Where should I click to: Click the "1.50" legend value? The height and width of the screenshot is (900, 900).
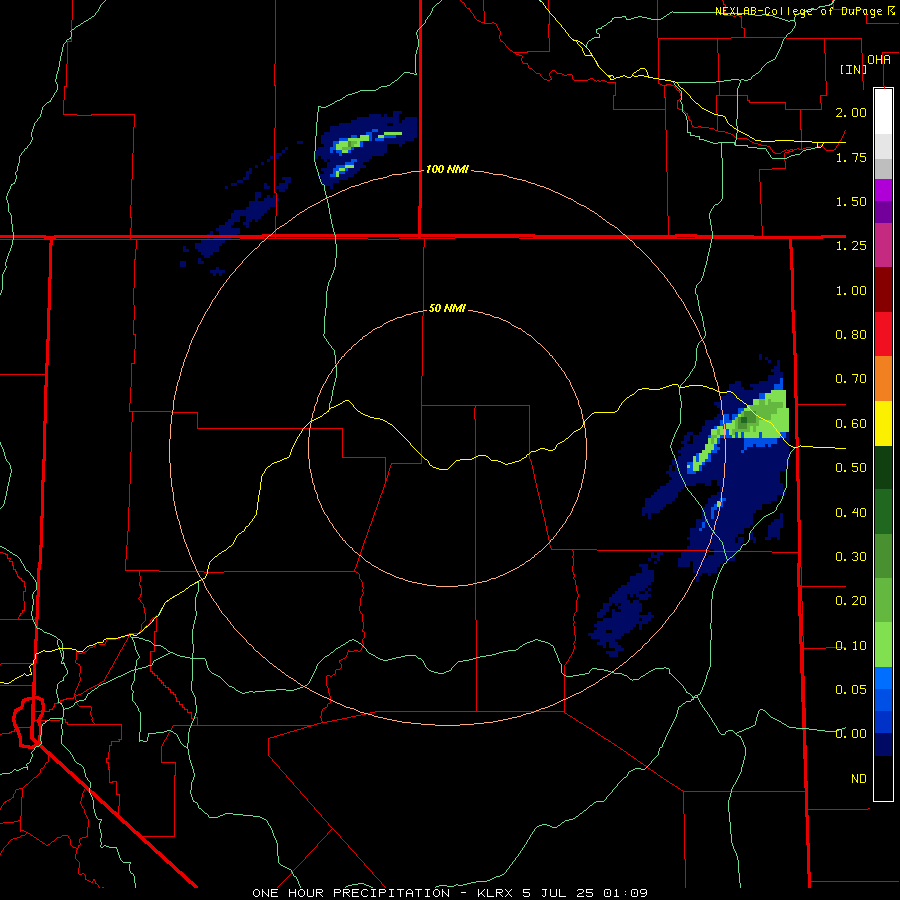(x=851, y=201)
